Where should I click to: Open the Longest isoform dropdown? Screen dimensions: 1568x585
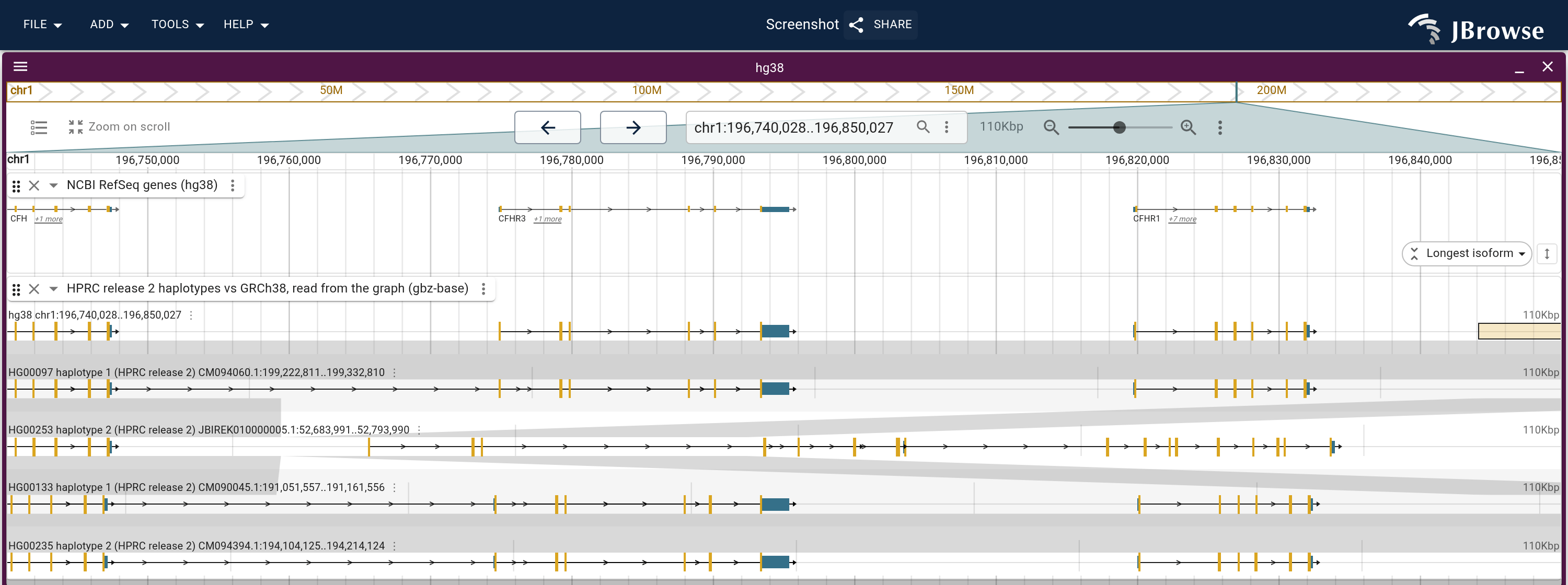coord(1467,253)
